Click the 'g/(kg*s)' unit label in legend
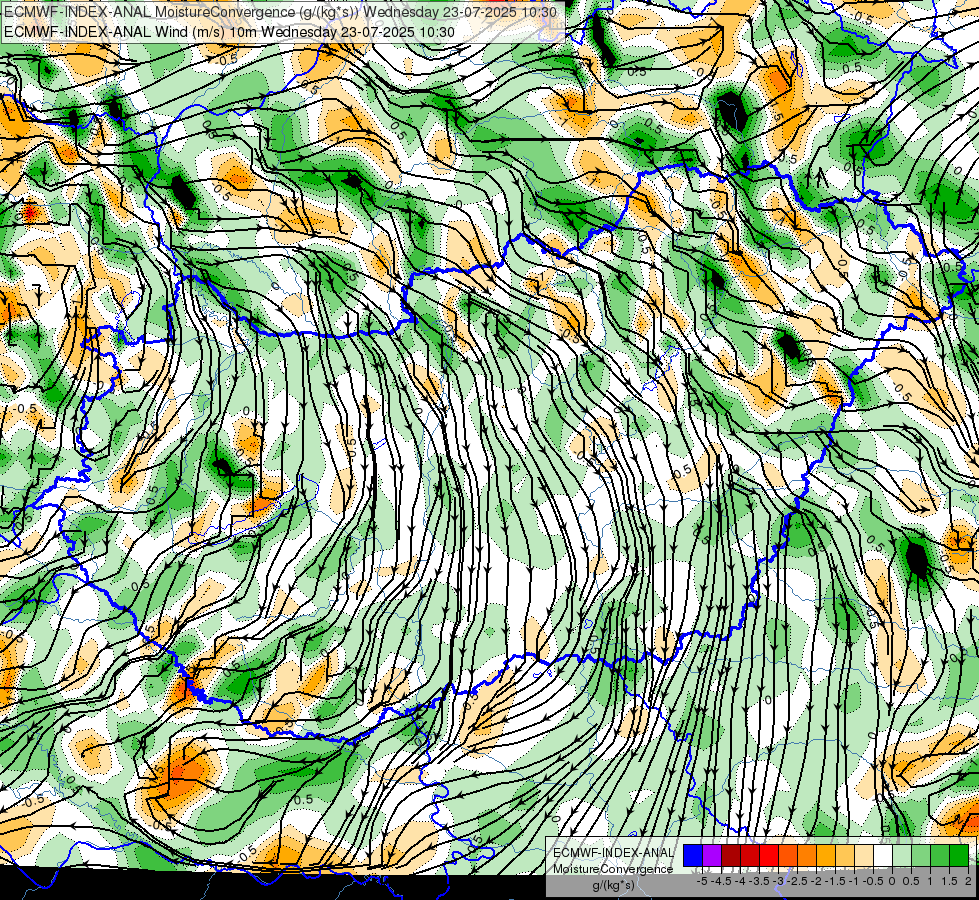 coord(613,886)
